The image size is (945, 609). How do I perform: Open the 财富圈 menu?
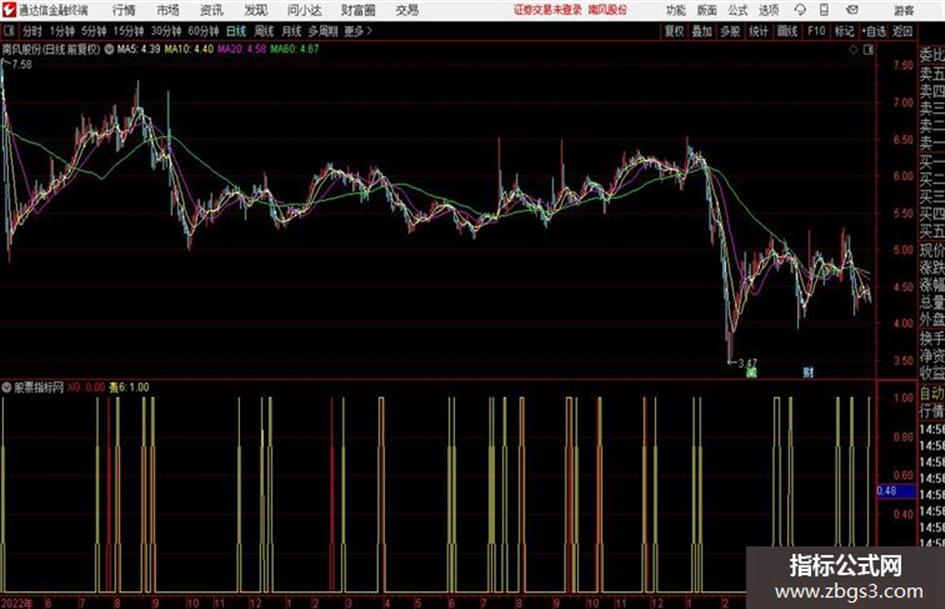358,10
